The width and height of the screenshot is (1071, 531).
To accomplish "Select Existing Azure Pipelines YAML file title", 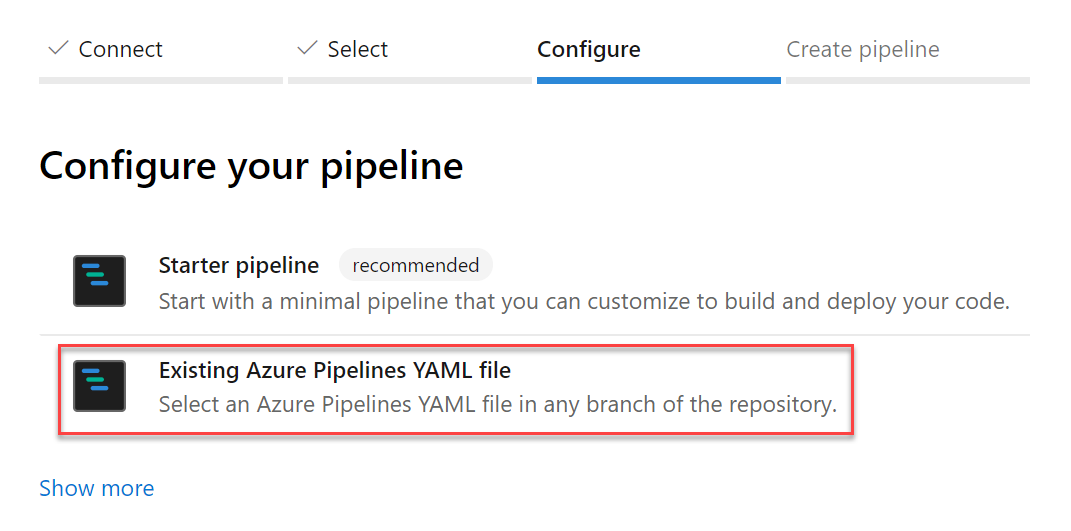I will pos(335,371).
